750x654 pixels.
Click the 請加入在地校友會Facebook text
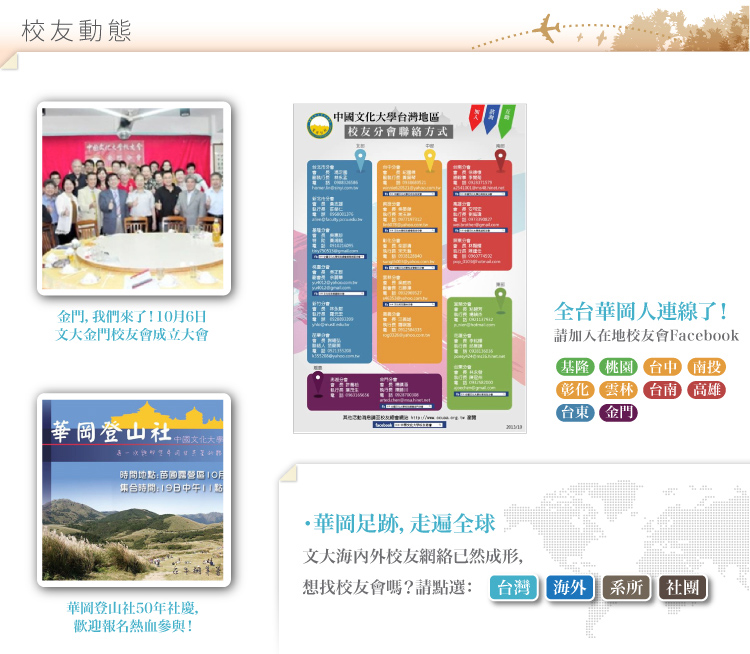[x=646, y=336]
